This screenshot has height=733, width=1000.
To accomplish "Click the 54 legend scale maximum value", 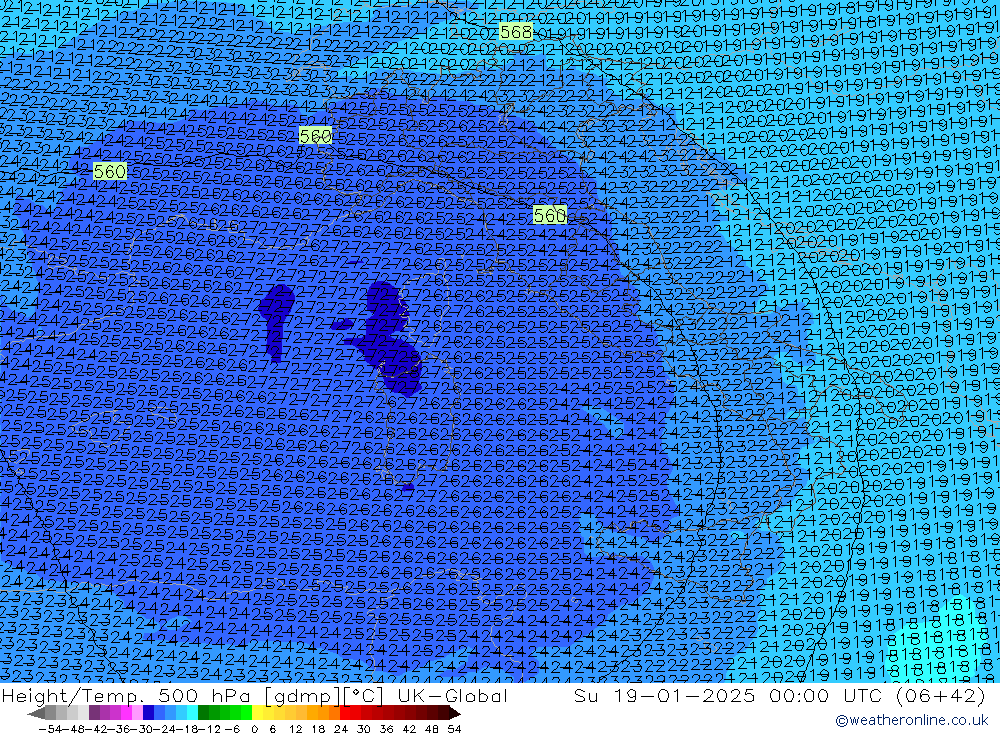I will [454, 729].
